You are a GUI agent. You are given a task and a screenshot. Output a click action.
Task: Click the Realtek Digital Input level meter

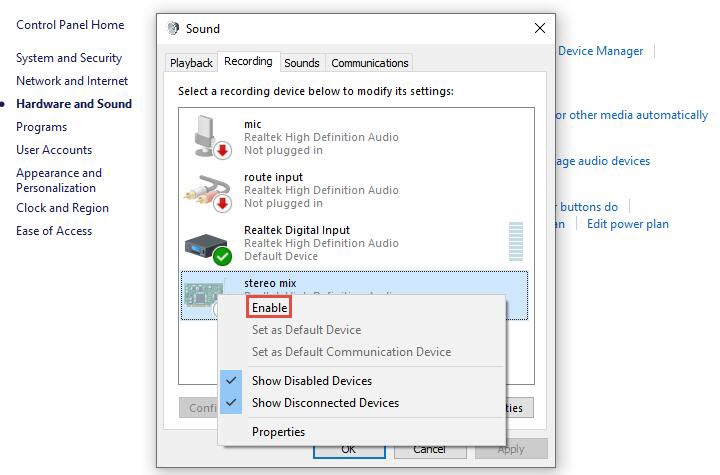click(x=516, y=242)
